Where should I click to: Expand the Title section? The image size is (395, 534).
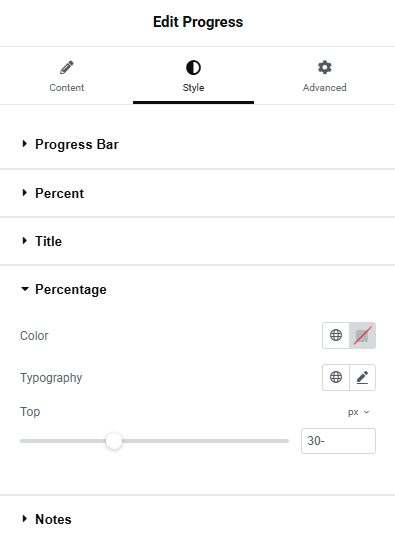48,241
